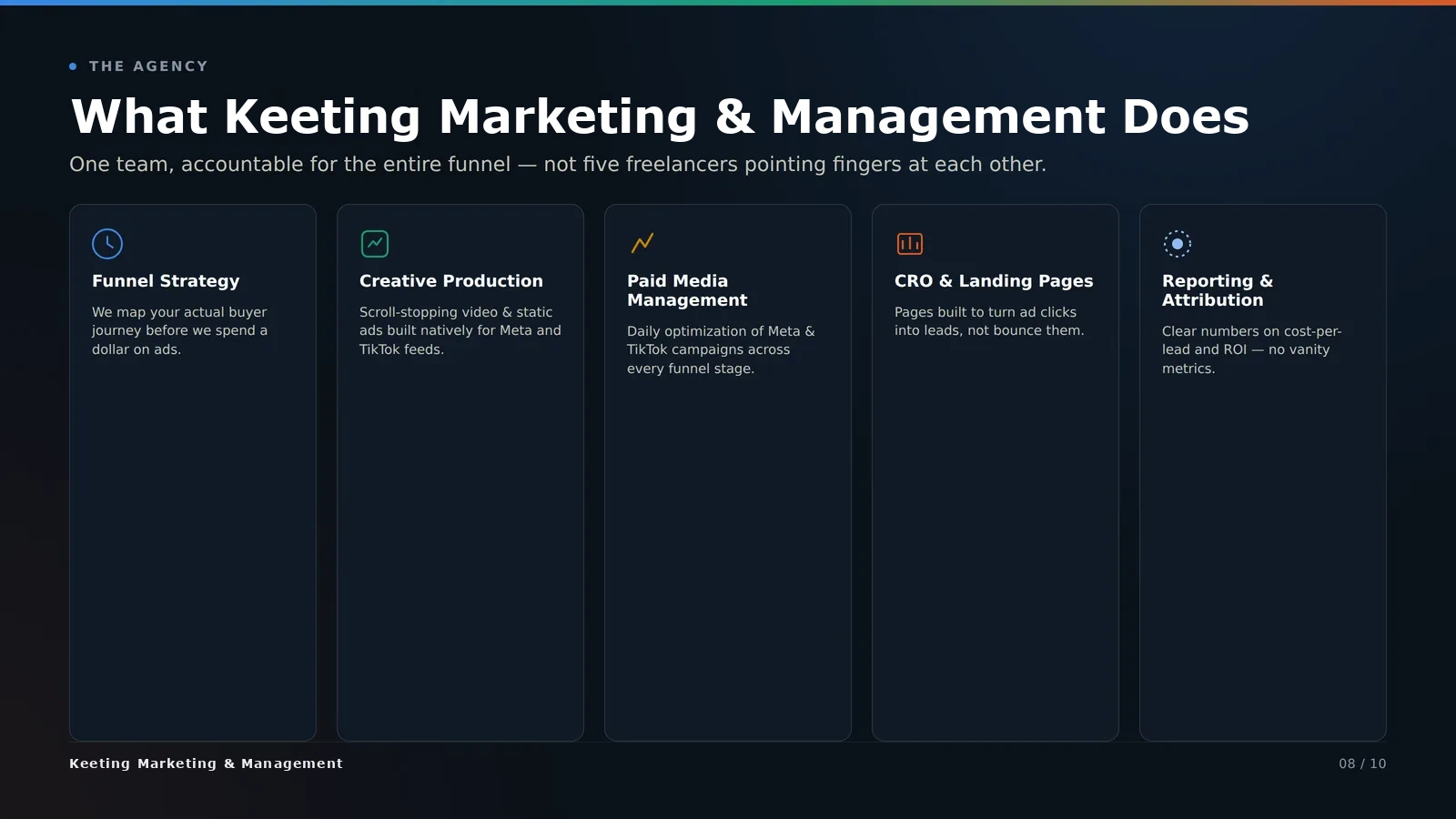Viewport: 1456px width, 819px height.
Task: Click the 08 / 10 page number
Action: [x=1362, y=764]
